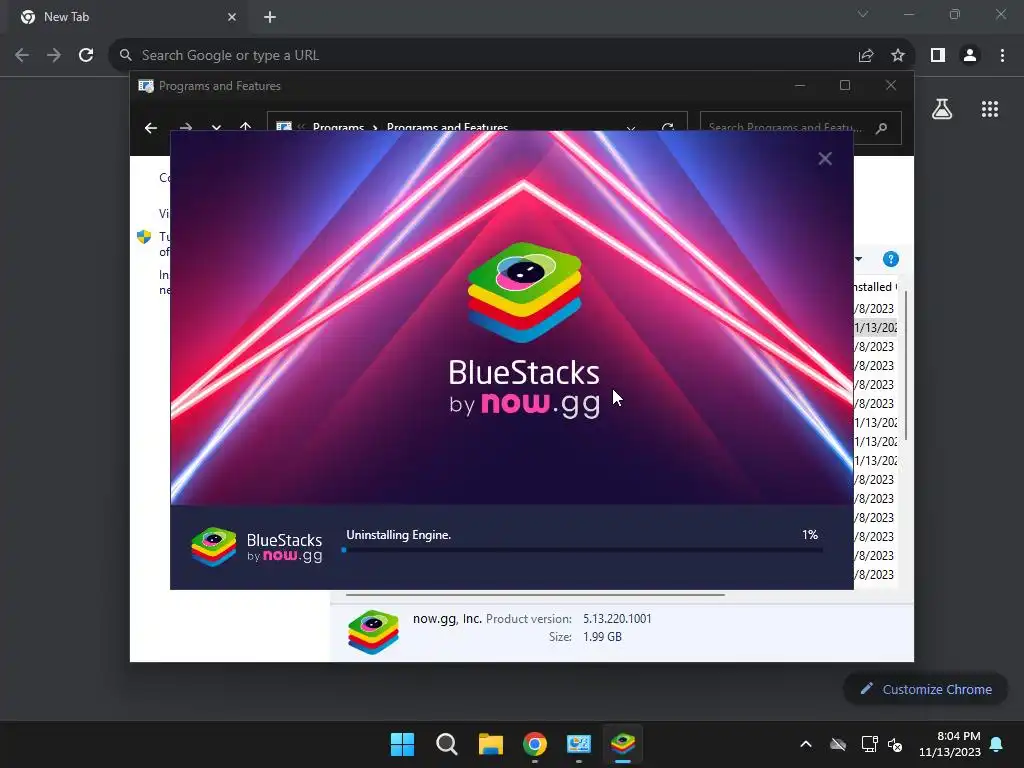Click the BlueStacks uninstall progress bar

(582, 550)
